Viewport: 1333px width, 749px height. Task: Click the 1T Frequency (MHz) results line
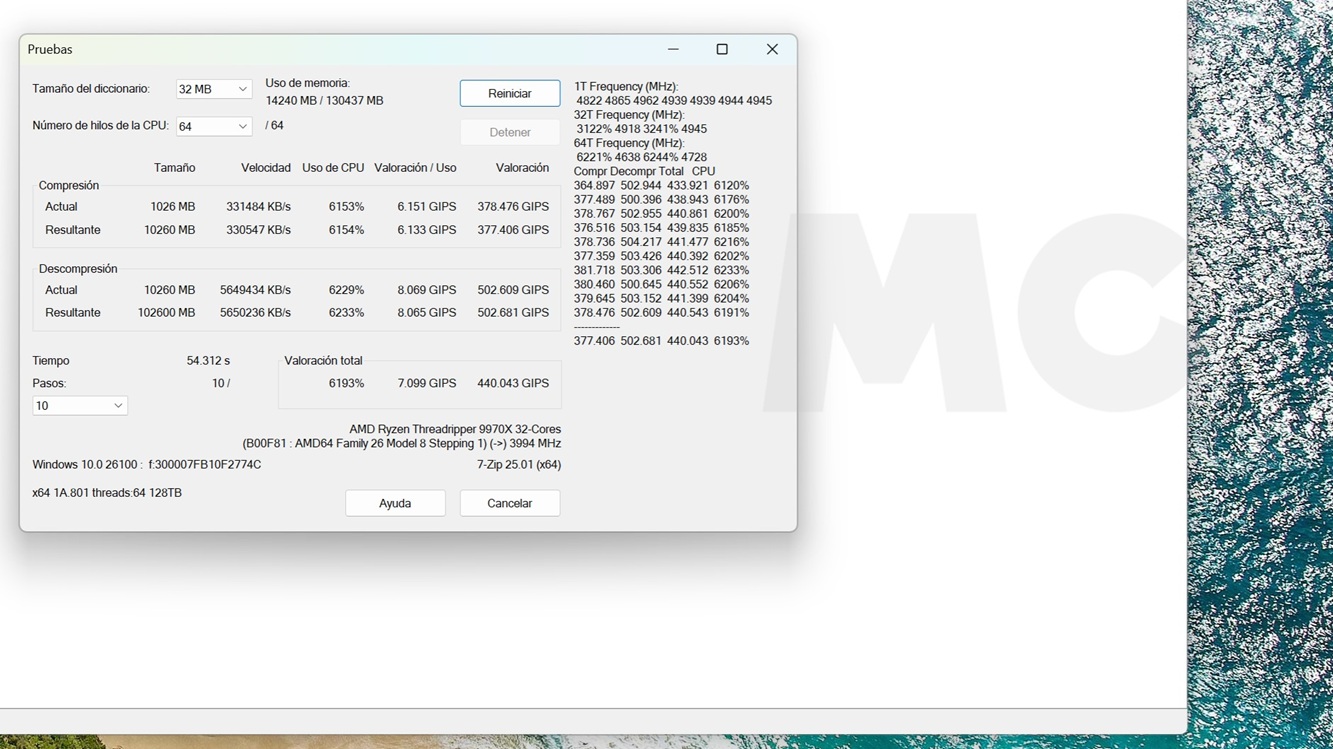tap(626, 87)
